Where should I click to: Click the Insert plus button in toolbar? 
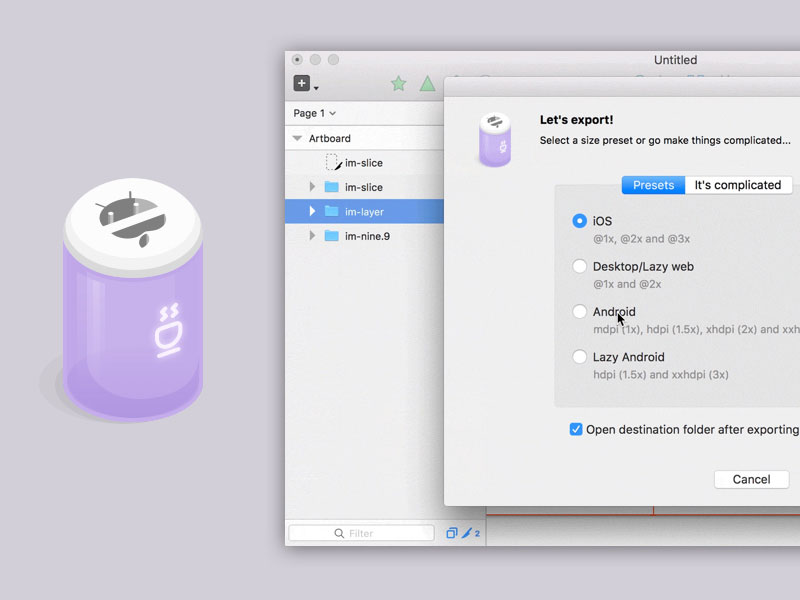(302, 83)
